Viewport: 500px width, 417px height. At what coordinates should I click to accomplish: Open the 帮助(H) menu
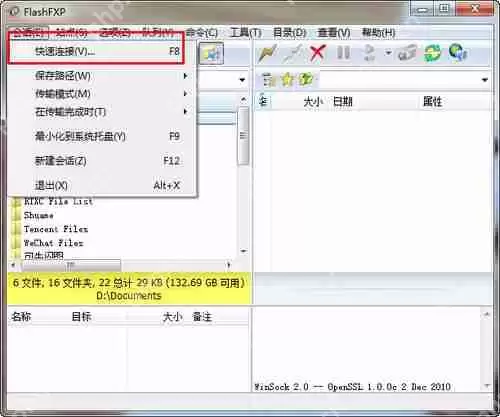(x=379, y=33)
